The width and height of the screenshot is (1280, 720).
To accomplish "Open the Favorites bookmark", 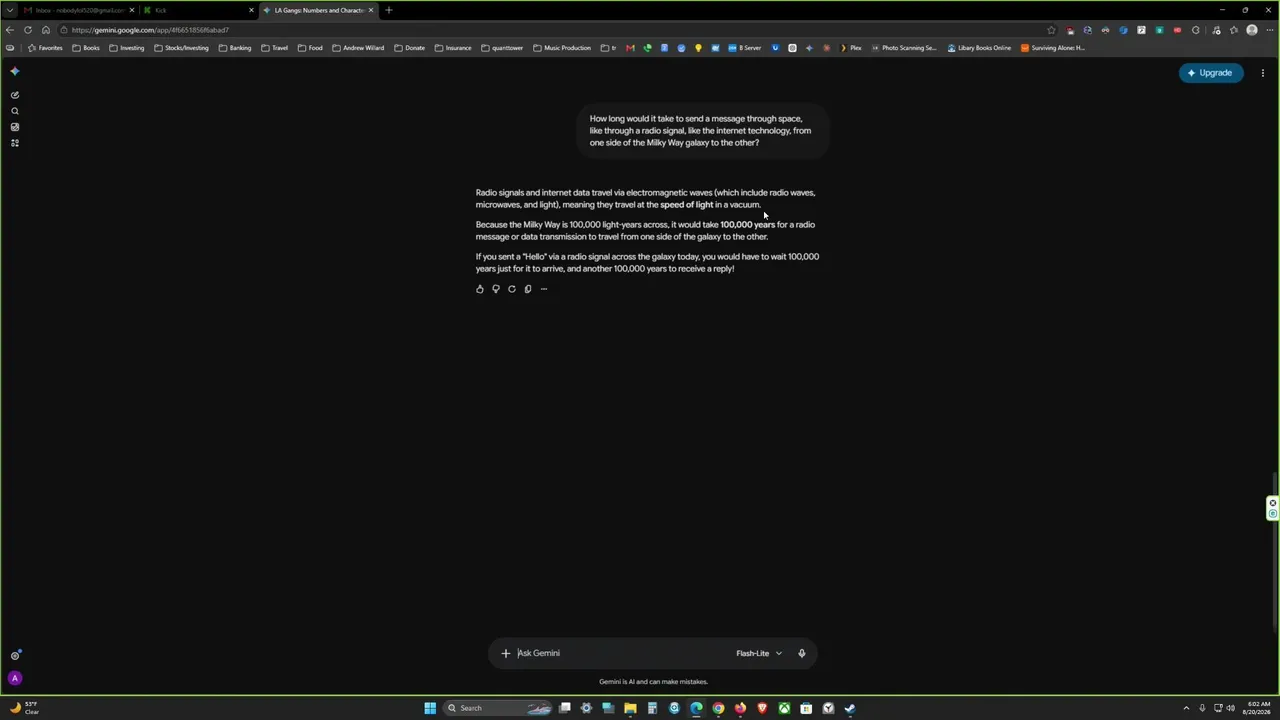I will (45, 48).
